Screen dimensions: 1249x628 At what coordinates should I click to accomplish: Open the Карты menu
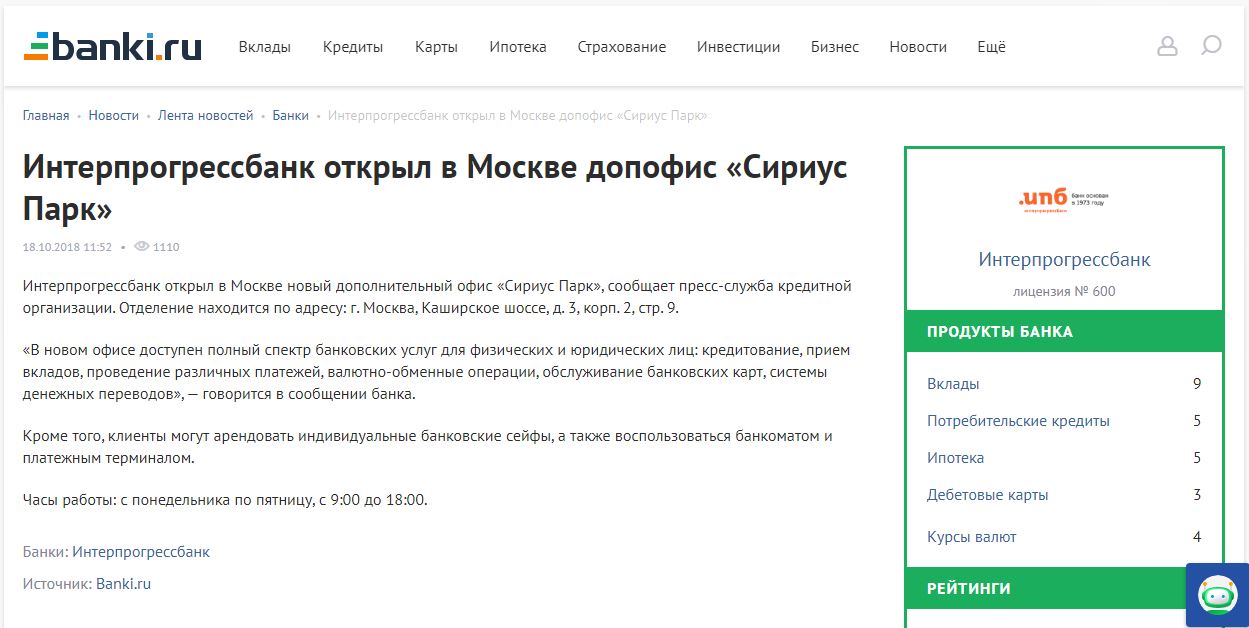pyautogui.click(x=436, y=47)
